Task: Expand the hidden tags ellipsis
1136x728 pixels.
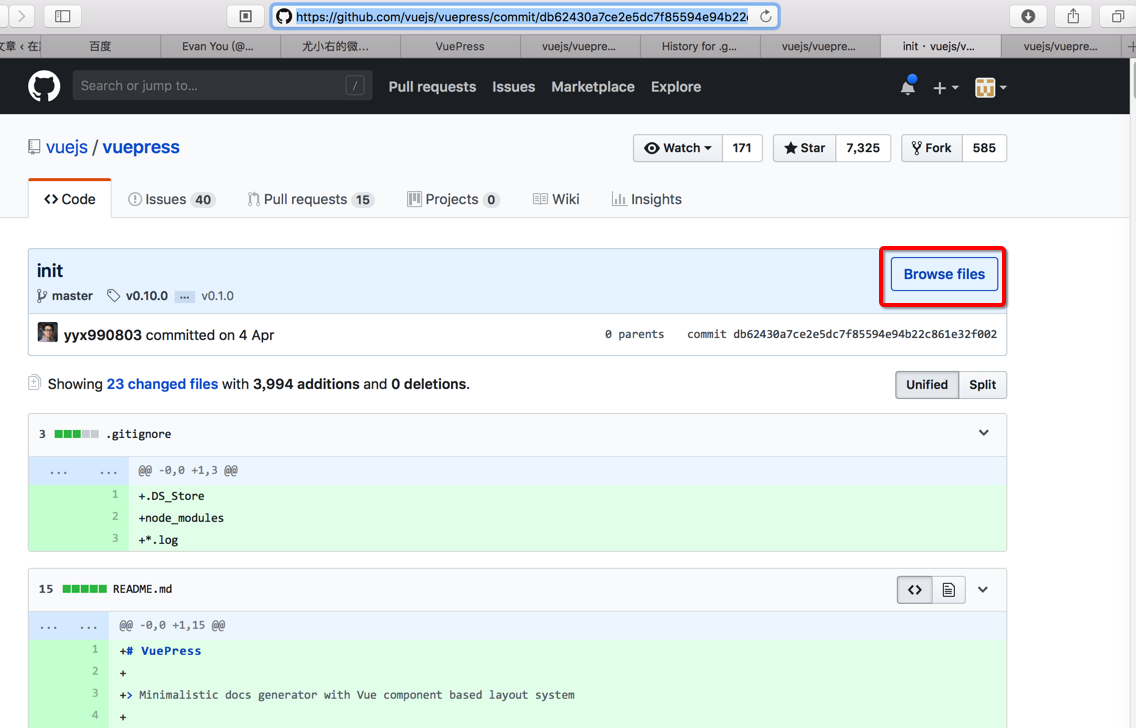Action: 185,296
